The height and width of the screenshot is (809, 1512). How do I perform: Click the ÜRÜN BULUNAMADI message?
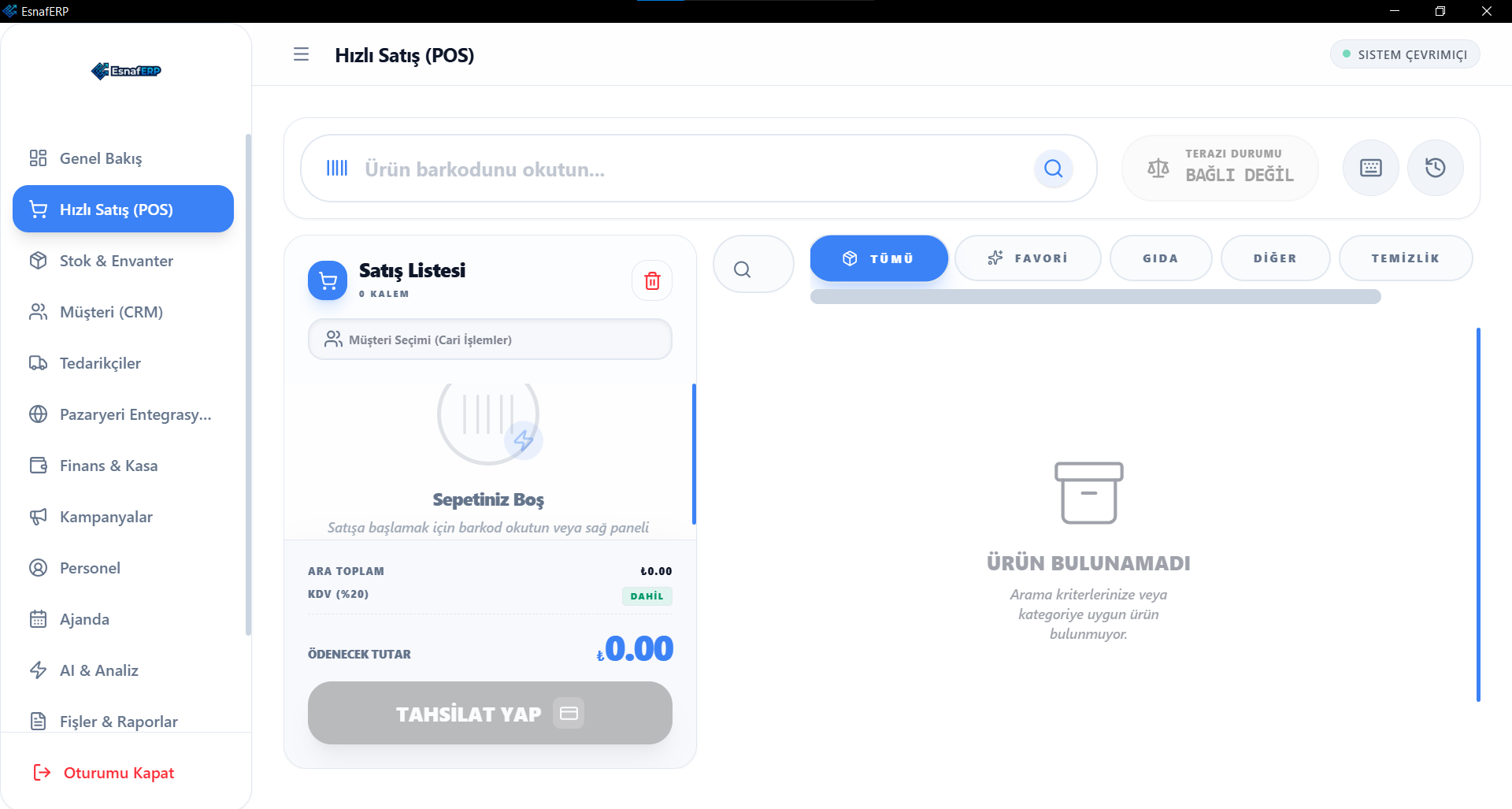point(1088,563)
